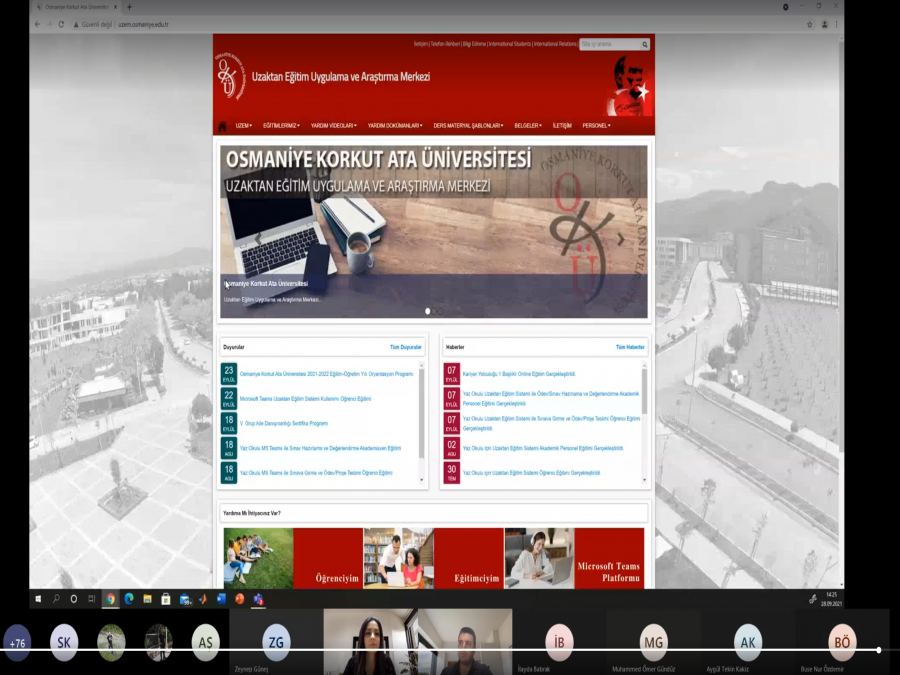The width and height of the screenshot is (900, 675).
Task: Bookmark this page with the star icon
Action: click(810, 24)
